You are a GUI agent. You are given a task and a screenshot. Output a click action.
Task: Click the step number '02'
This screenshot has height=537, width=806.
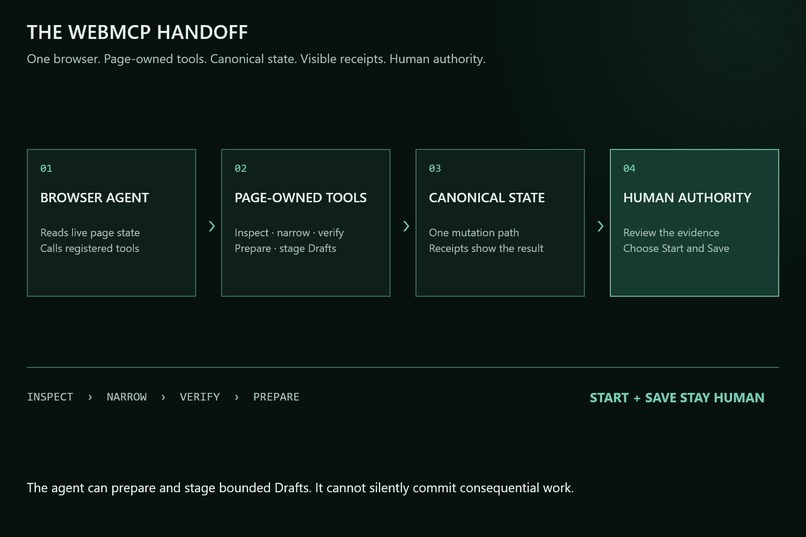241,169
